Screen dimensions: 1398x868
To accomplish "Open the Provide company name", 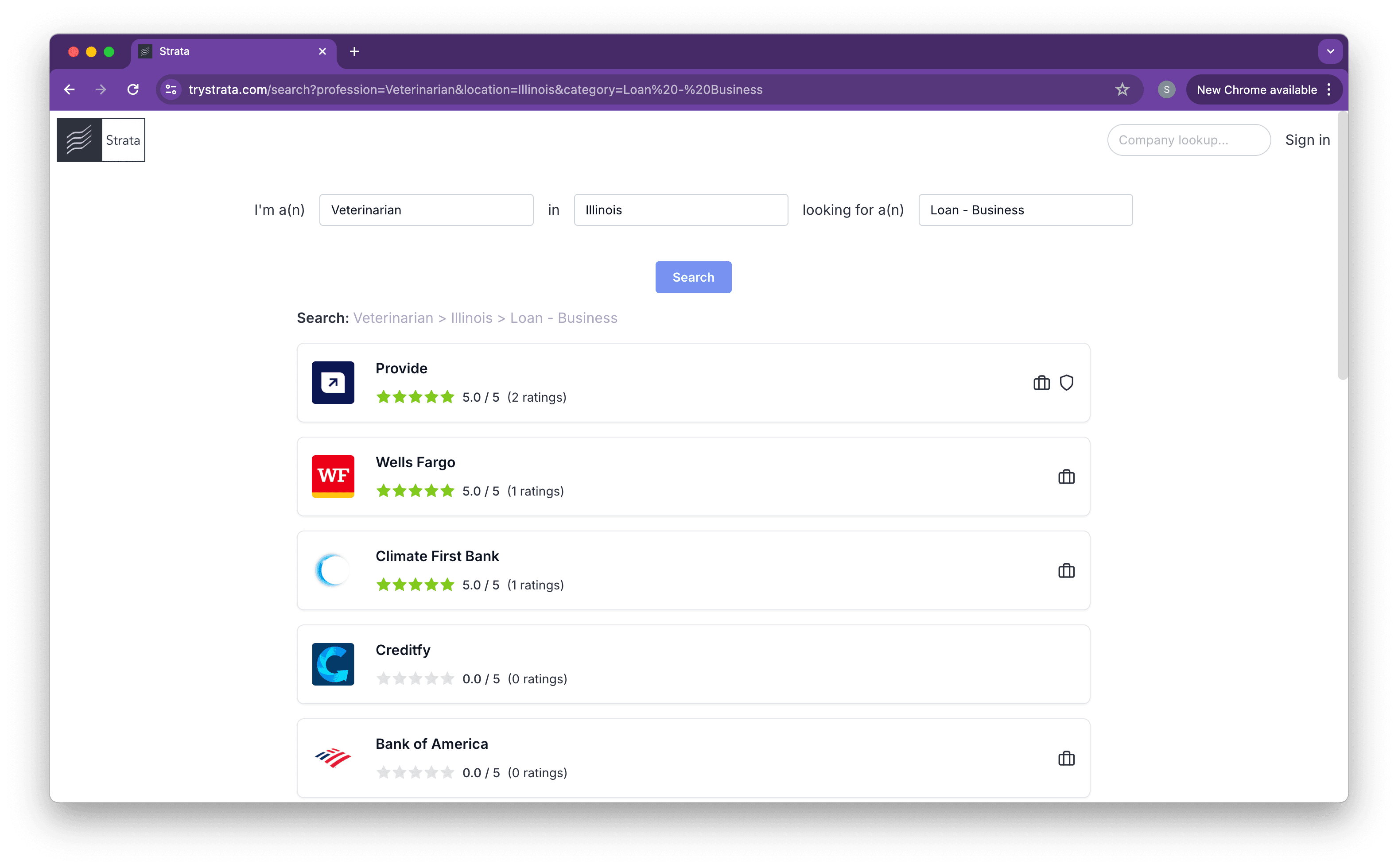I will (x=401, y=368).
